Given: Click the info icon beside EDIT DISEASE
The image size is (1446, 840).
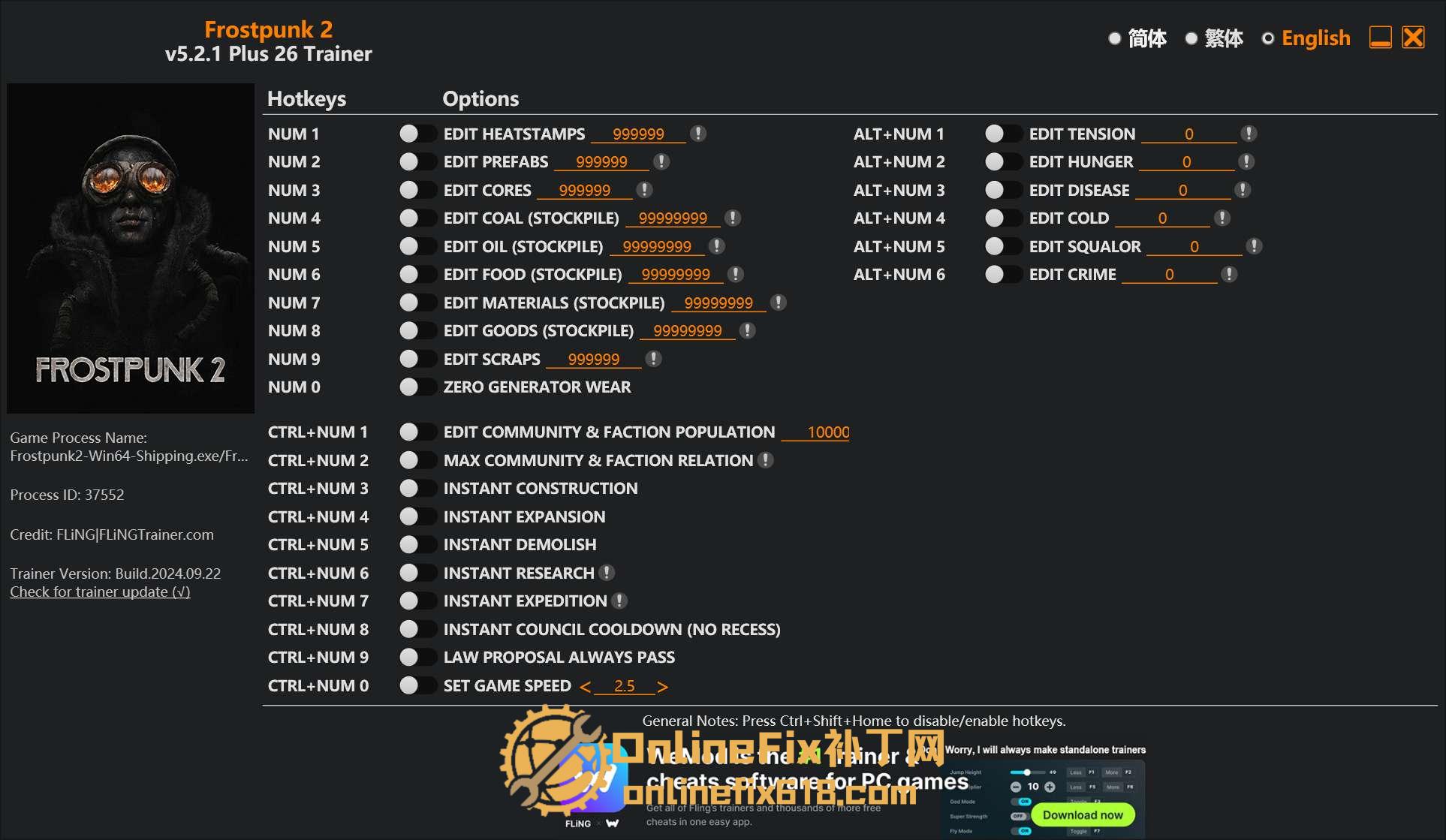Looking at the screenshot, I should 1243,190.
